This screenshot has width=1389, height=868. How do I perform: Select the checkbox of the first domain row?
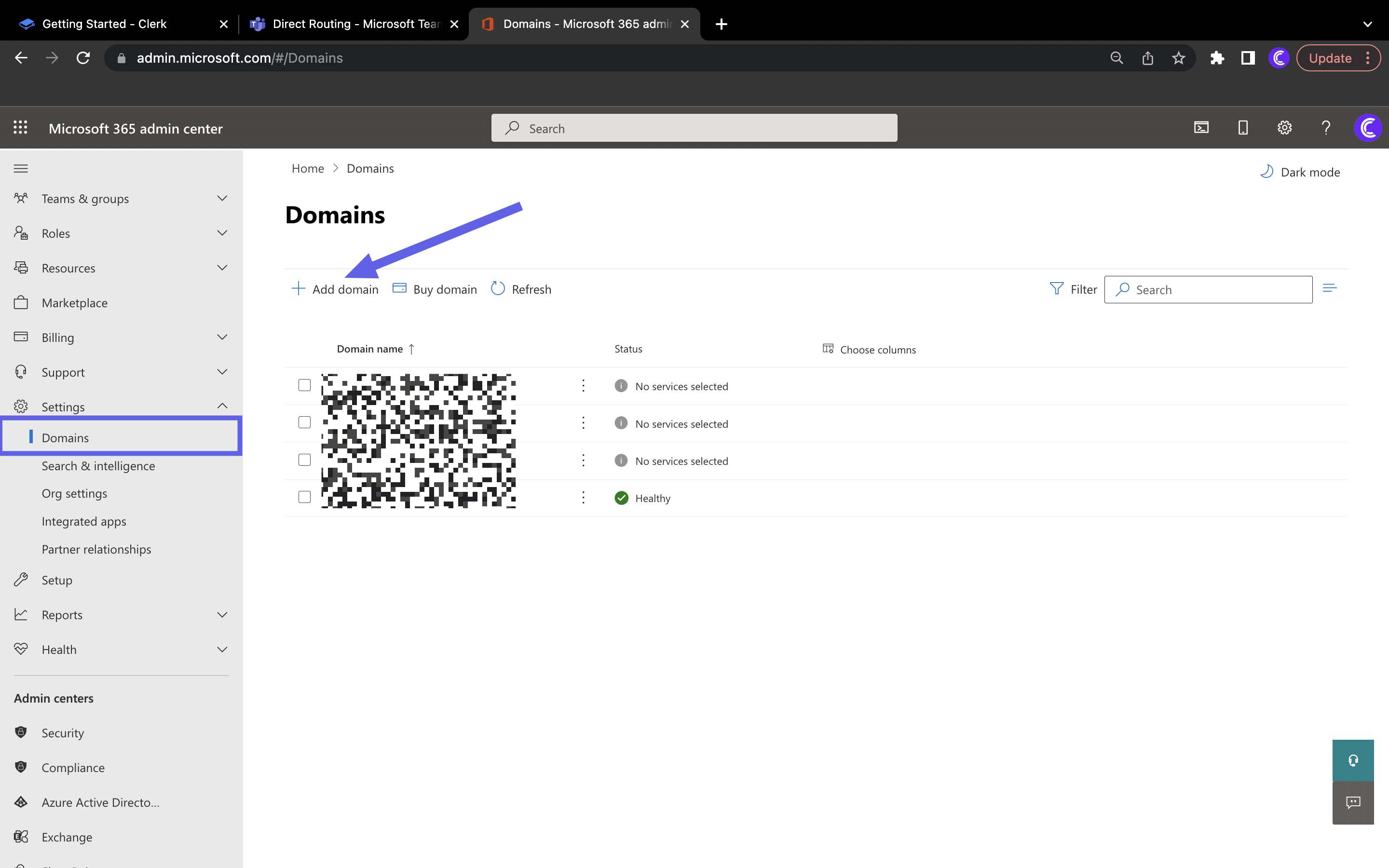[305, 385]
